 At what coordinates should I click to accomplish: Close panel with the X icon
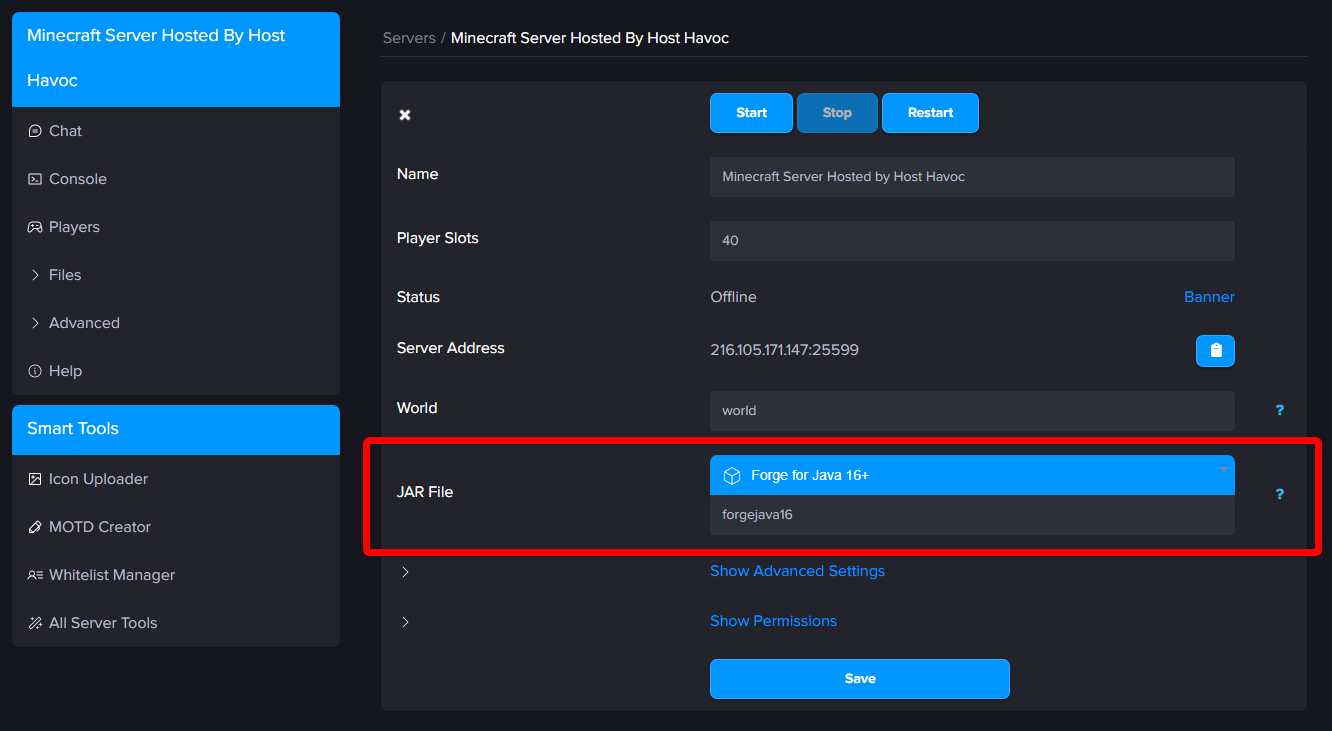pos(405,115)
